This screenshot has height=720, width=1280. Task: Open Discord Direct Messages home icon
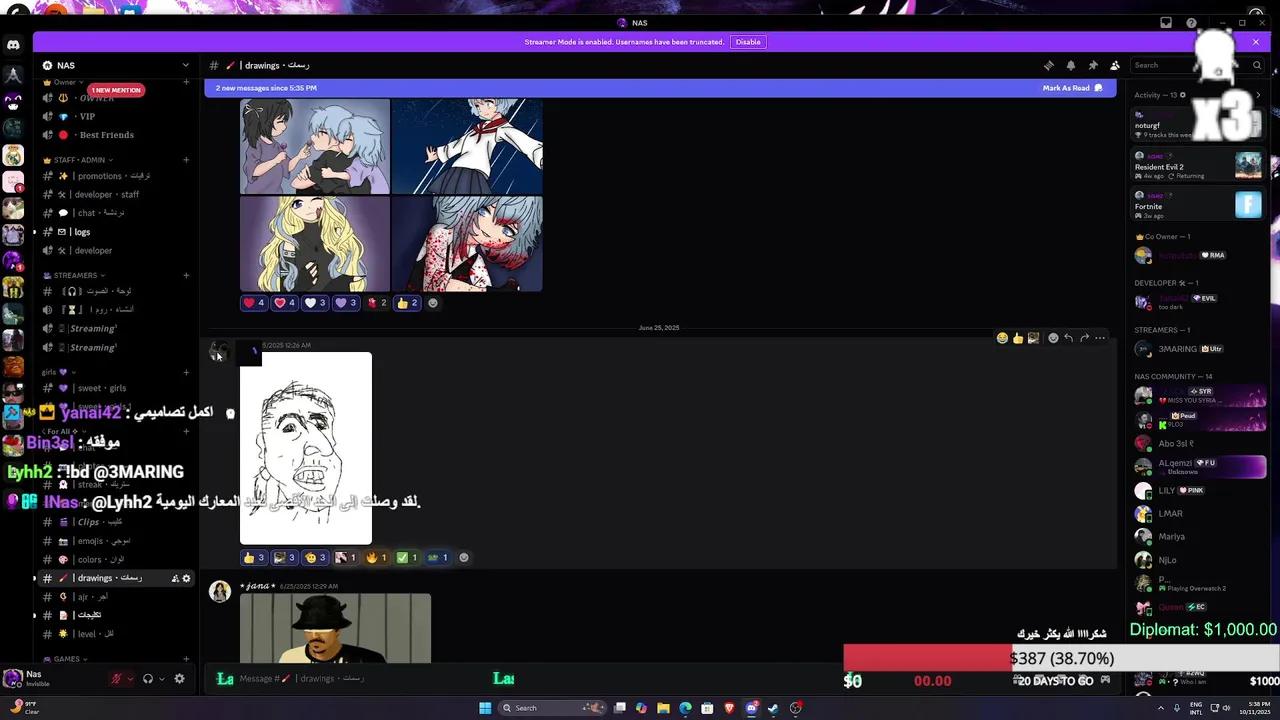[x=13, y=45]
